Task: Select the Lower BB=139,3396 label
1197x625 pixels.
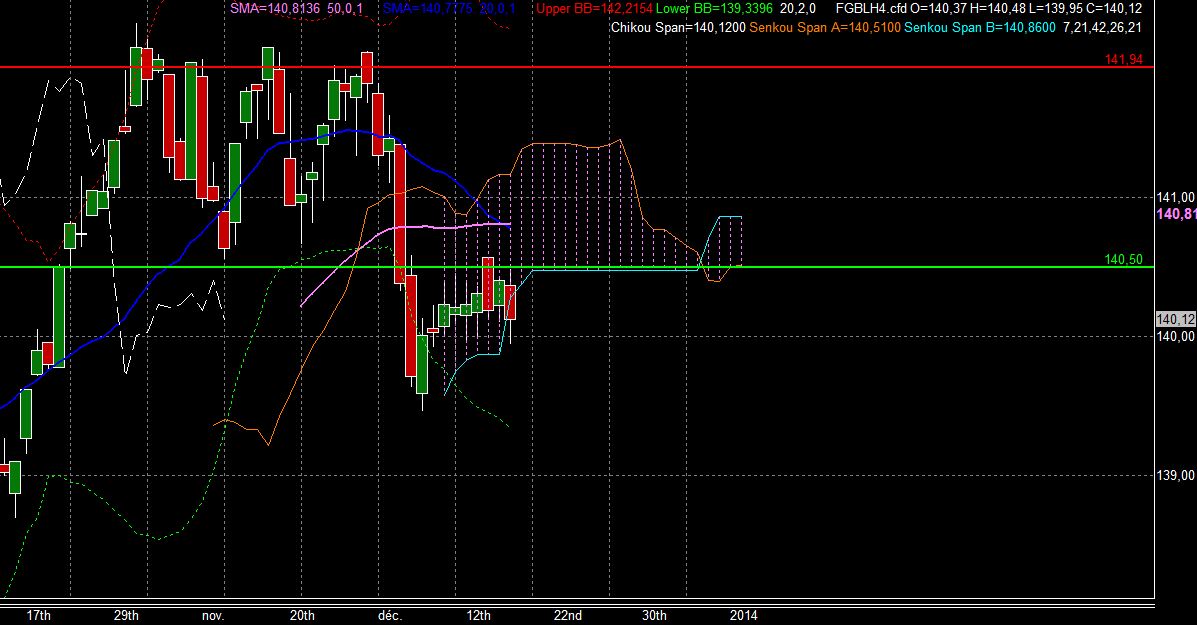Action: click(x=714, y=9)
